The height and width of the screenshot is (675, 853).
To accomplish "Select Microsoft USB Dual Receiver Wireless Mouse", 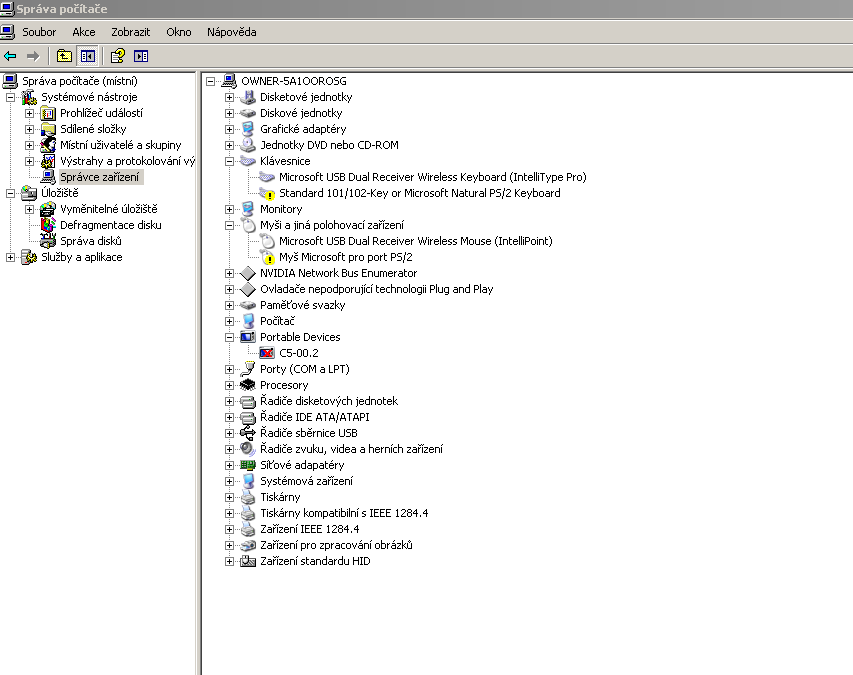I will (416, 241).
